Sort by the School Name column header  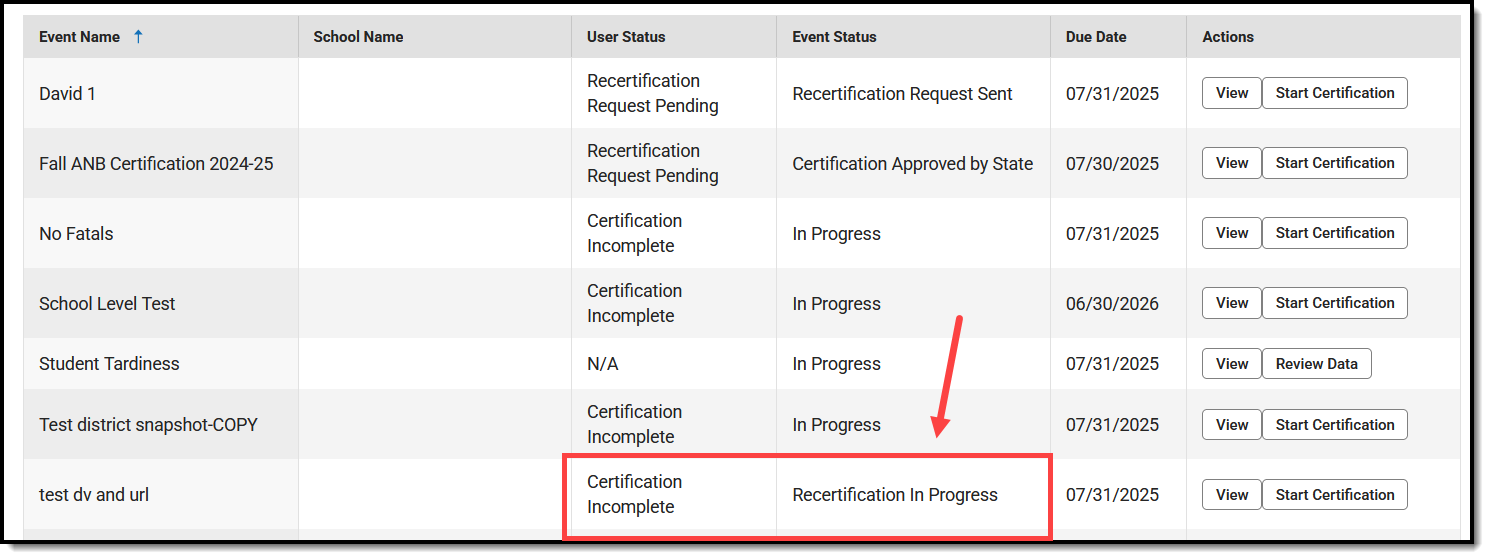point(358,37)
